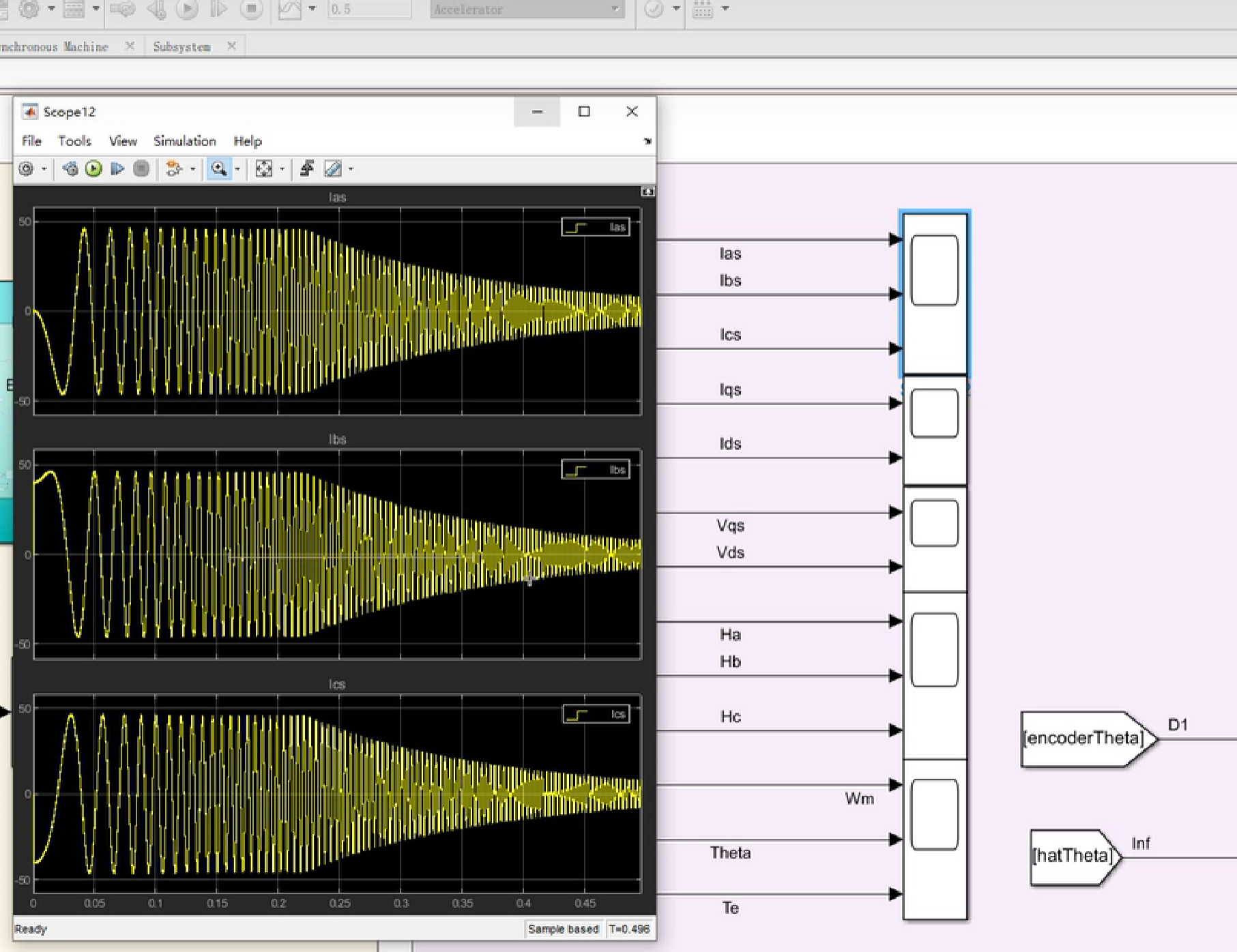Expand measurements dropdown arrow in Scope12
The height and width of the screenshot is (952, 1237).
pyautogui.click(x=351, y=168)
